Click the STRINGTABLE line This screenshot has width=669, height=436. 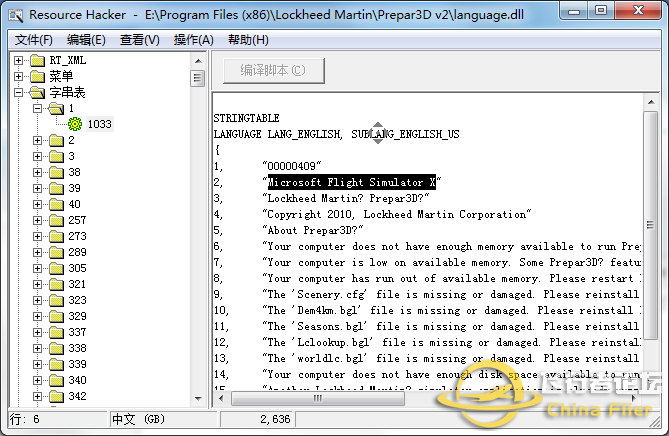(247, 118)
